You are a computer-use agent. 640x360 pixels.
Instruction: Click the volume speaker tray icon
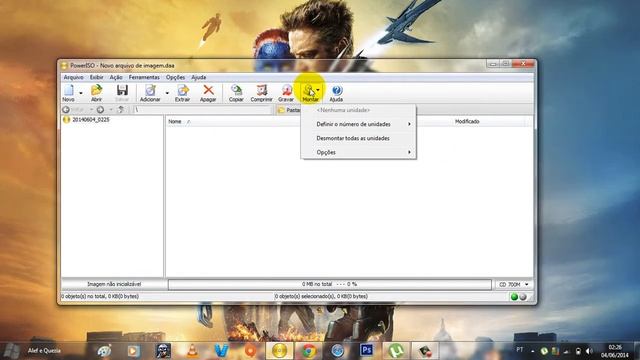pos(589,351)
